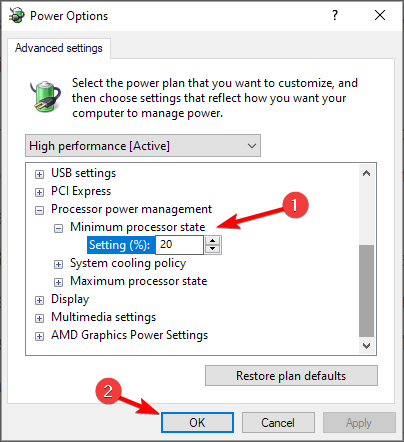Viewport: 404px width, 442px height.
Task: Collapse Minimum processor state node
Action: (58, 228)
